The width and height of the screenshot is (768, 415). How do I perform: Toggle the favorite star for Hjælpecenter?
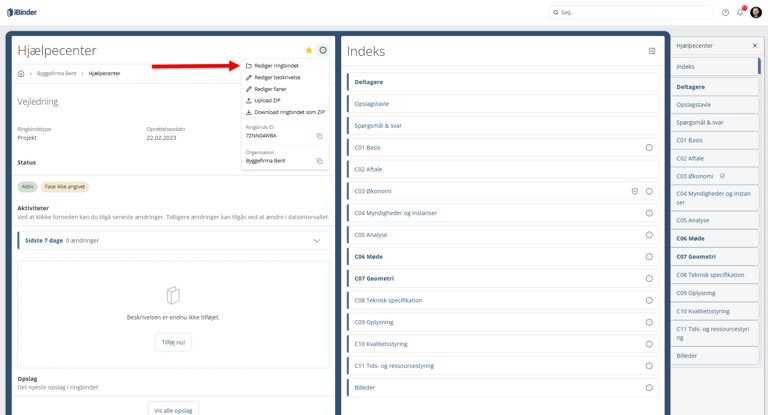308,50
